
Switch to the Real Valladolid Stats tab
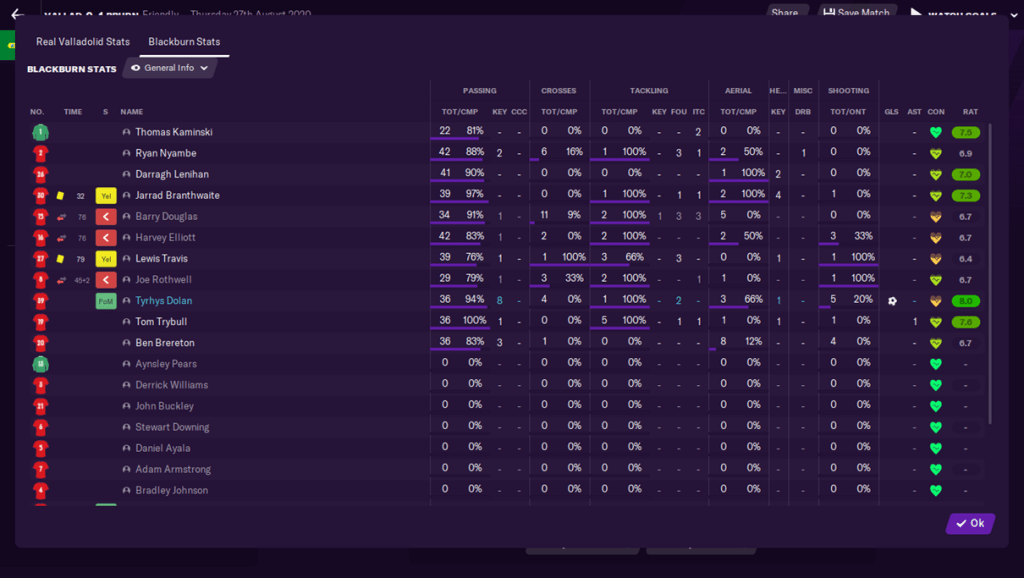83,42
